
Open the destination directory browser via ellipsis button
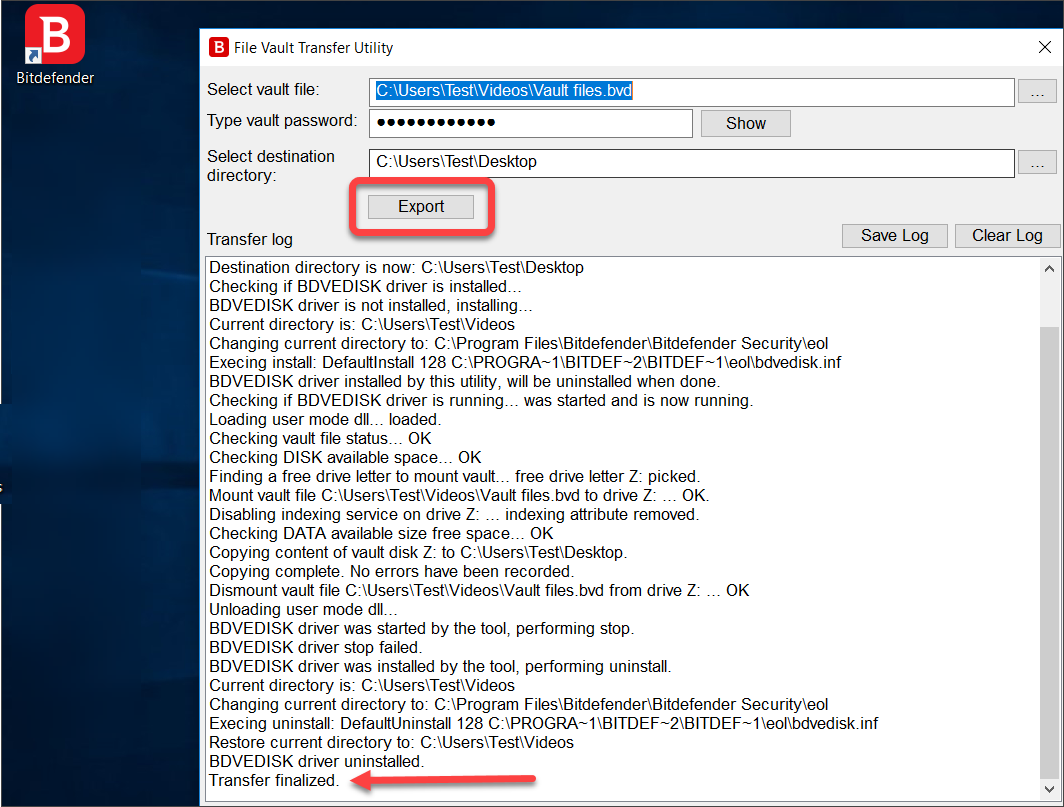[x=1038, y=162]
